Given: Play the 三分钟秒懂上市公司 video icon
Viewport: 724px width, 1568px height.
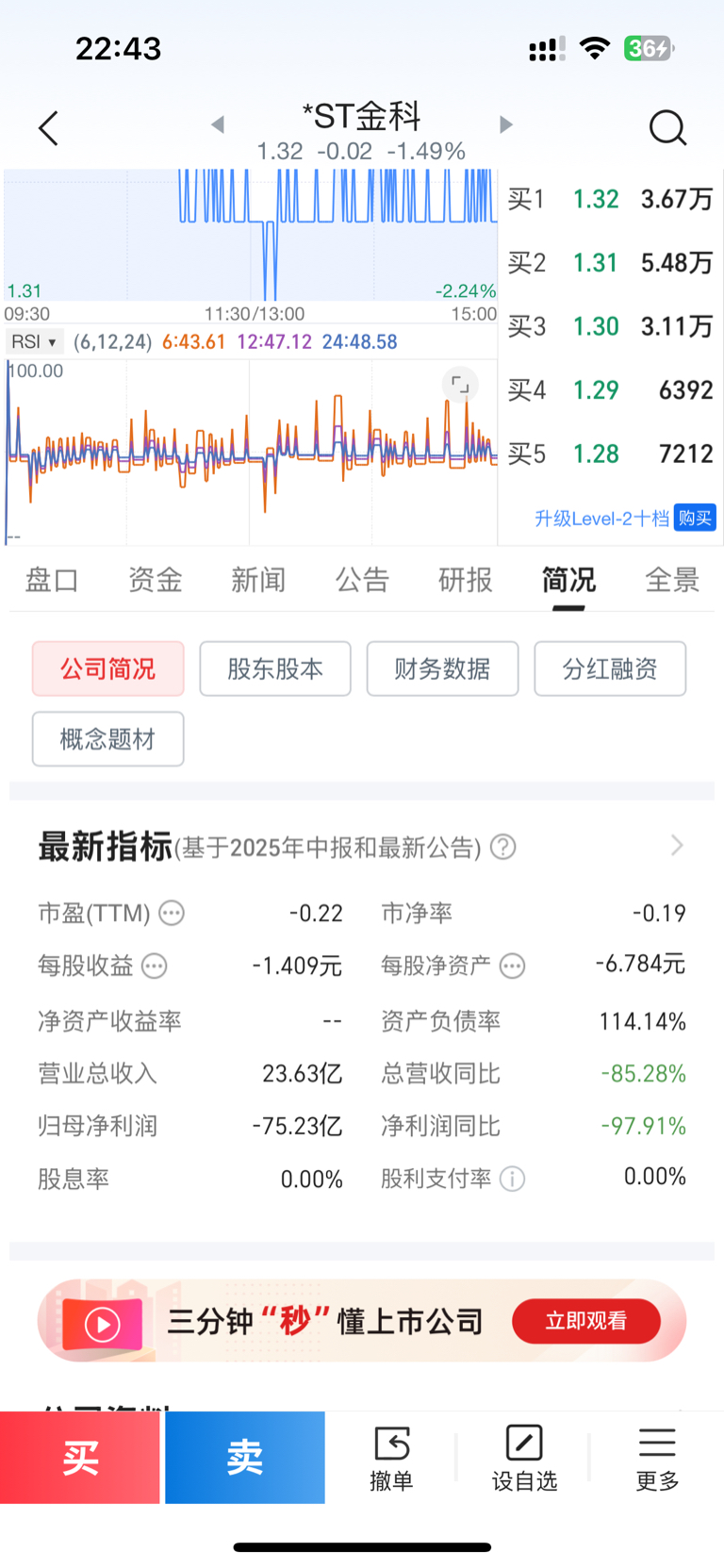Looking at the screenshot, I should tap(102, 1324).
